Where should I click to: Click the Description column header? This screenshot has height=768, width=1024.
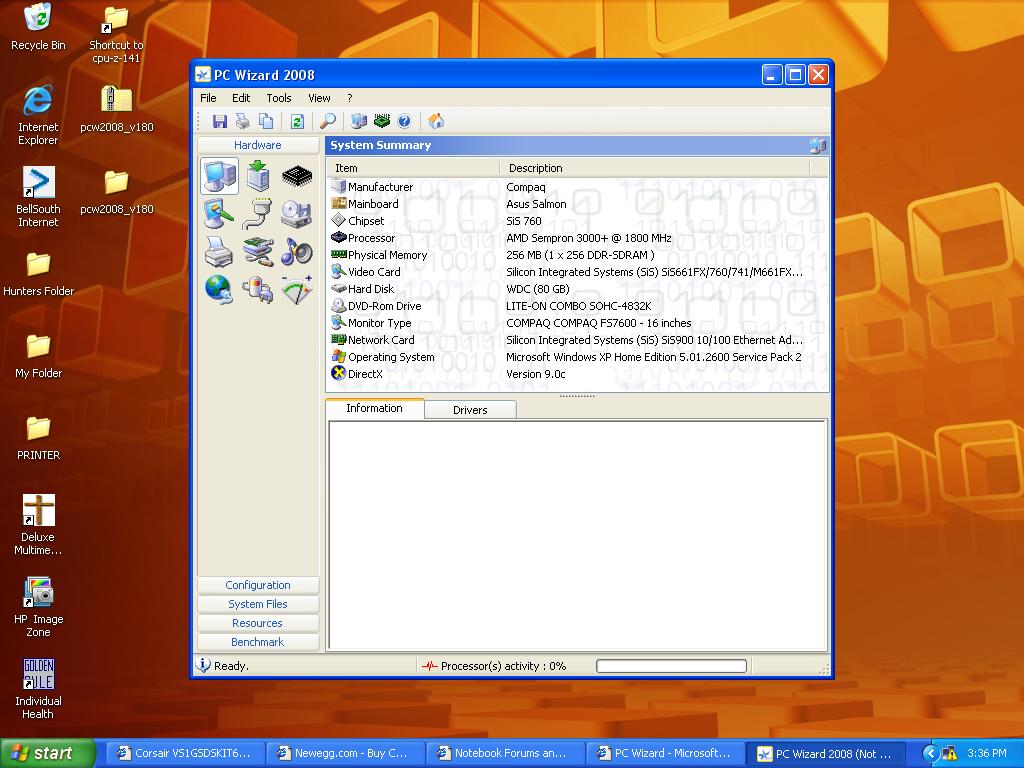[x=655, y=168]
